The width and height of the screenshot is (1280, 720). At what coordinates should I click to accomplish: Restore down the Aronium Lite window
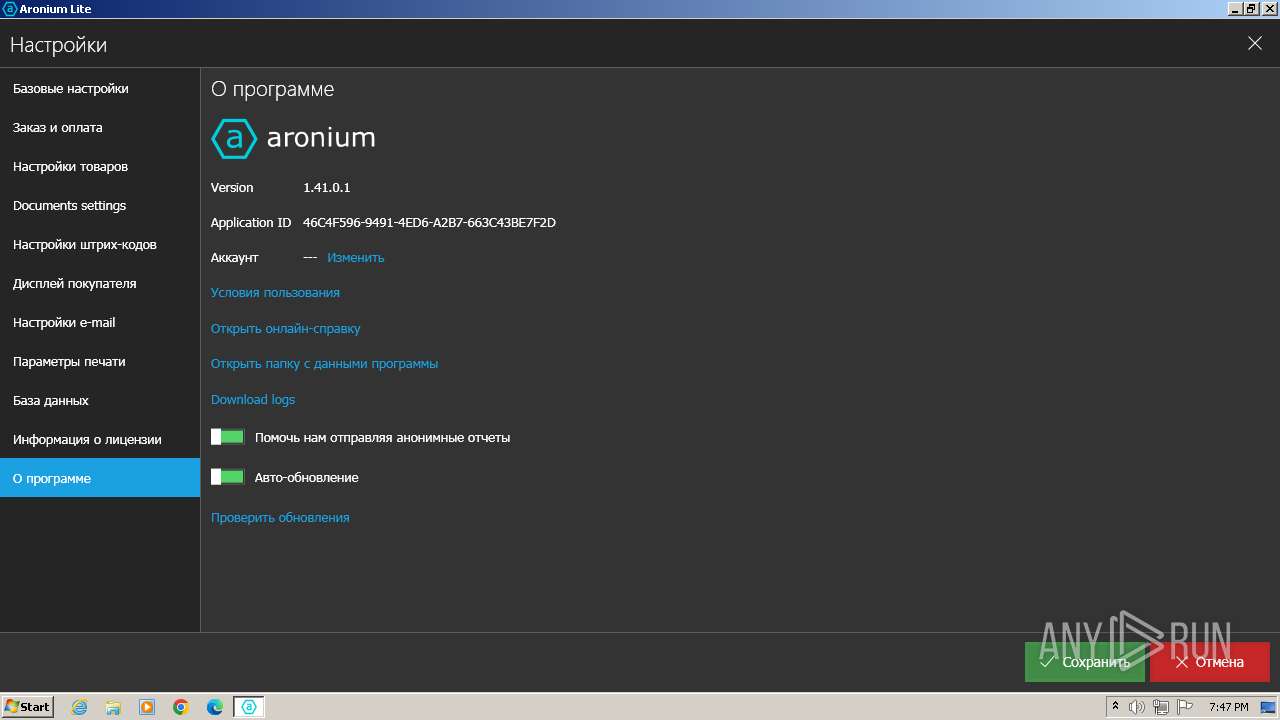(x=1252, y=8)
